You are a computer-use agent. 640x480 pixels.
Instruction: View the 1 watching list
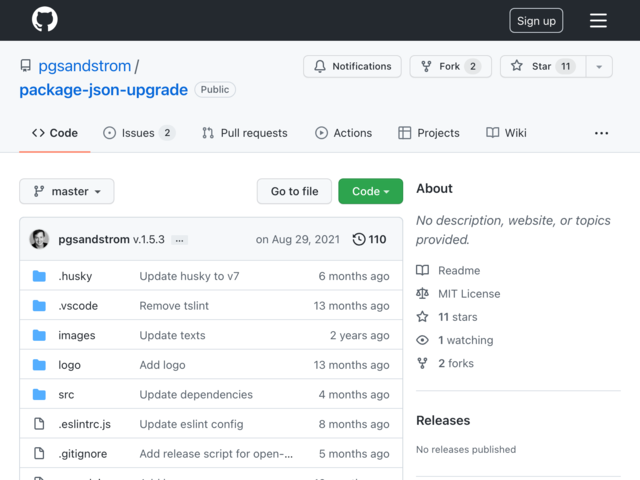tap(466, 340)
